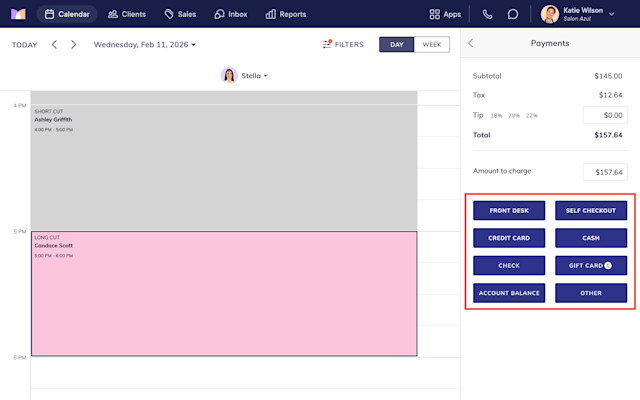Switch to WEEK view
The image size is (640, 400).
click(x=432, y=44)
